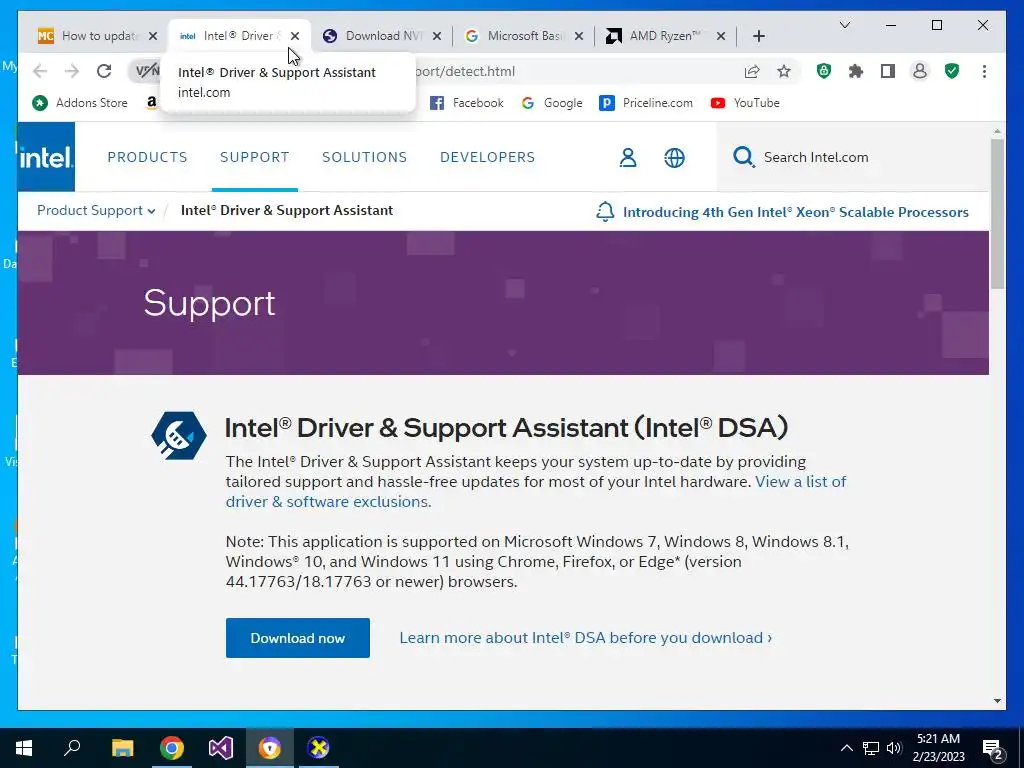
Task: Open the Priceline.com bookmark
Action: click(x=646, y=103)
